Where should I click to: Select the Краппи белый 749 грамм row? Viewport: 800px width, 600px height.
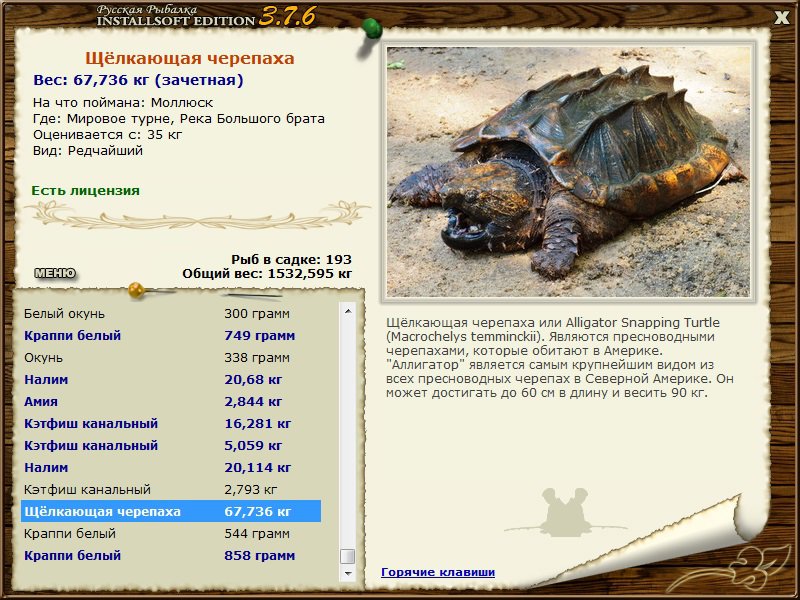(x=171, y=335)
